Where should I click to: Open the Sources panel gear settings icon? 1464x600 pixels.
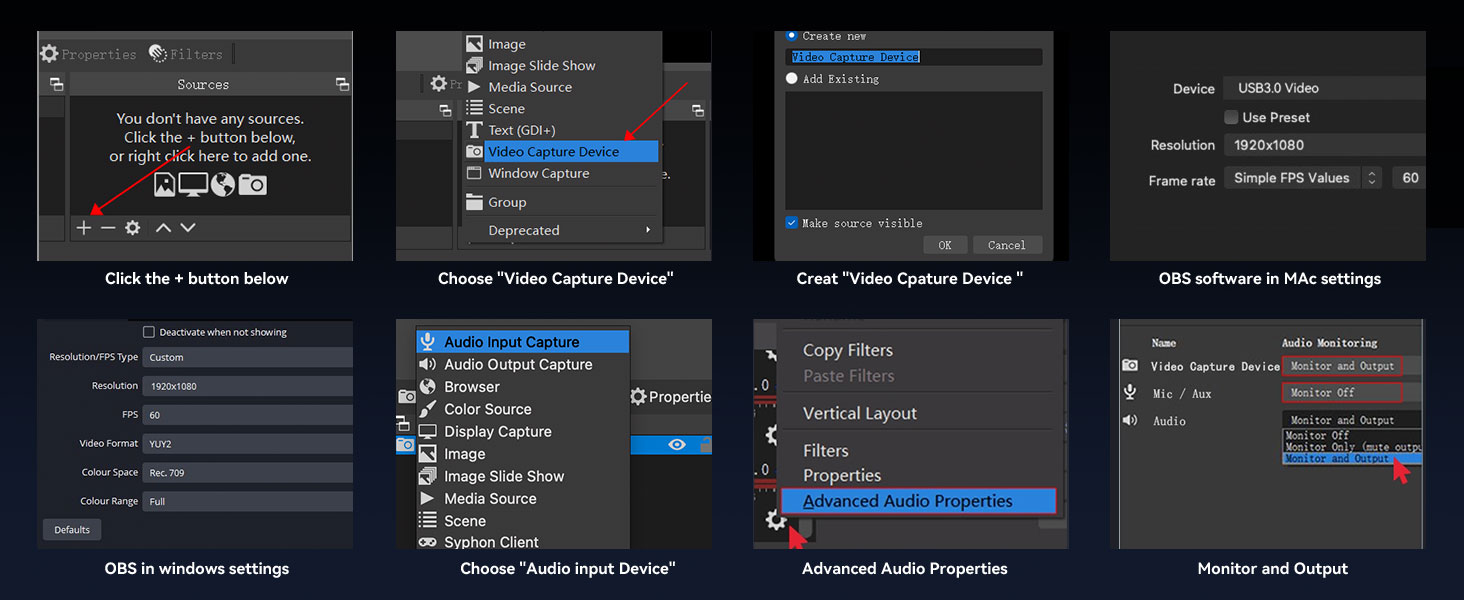(x=132, y=227)
